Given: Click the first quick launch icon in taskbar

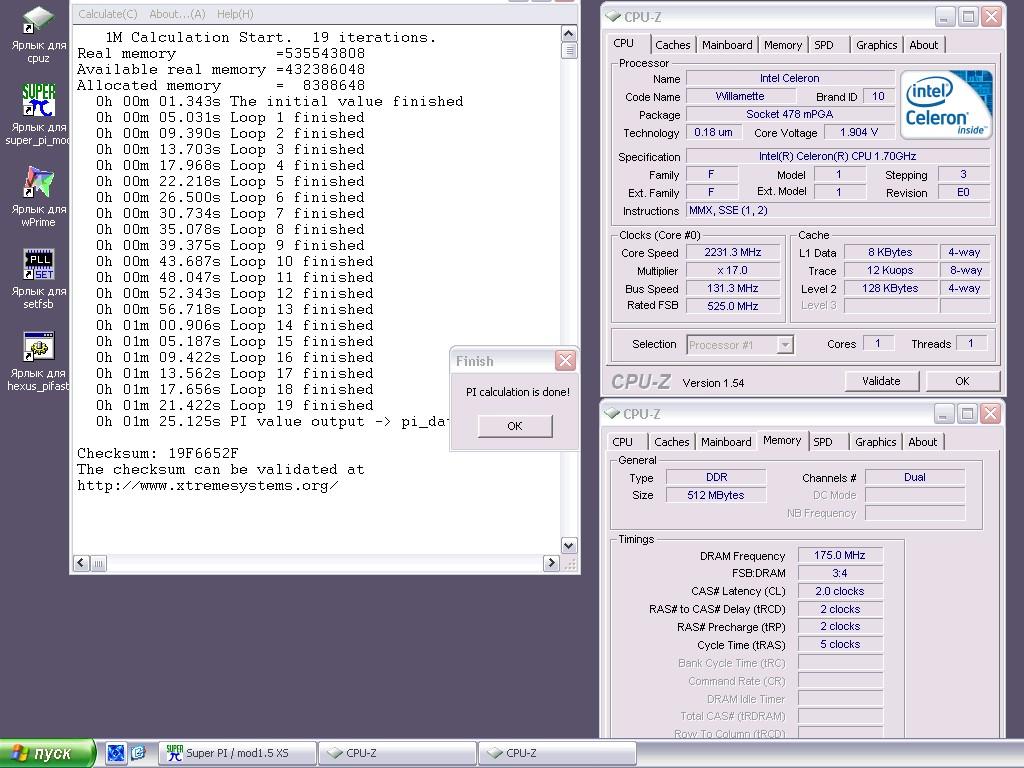Looking at the screenshot, I should 116,753.
